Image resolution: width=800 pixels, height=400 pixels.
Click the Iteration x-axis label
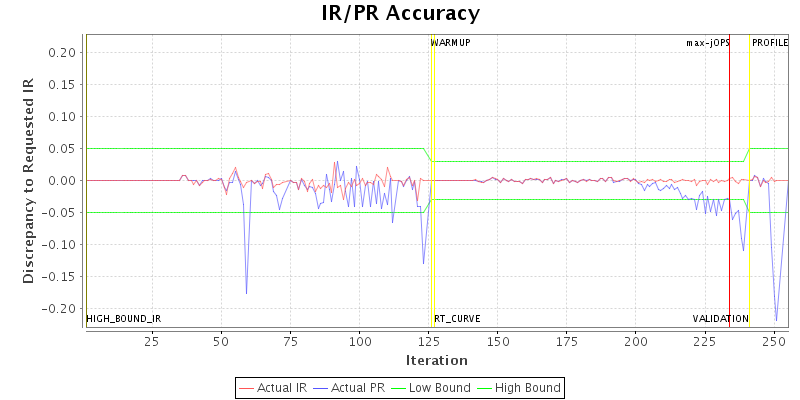[436, 360]
